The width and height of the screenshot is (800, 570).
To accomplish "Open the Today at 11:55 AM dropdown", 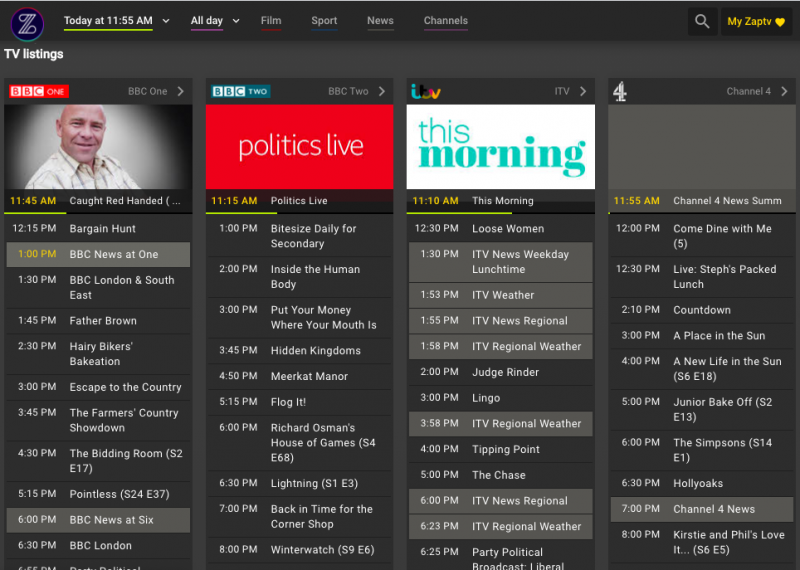I will pos(116,21).
